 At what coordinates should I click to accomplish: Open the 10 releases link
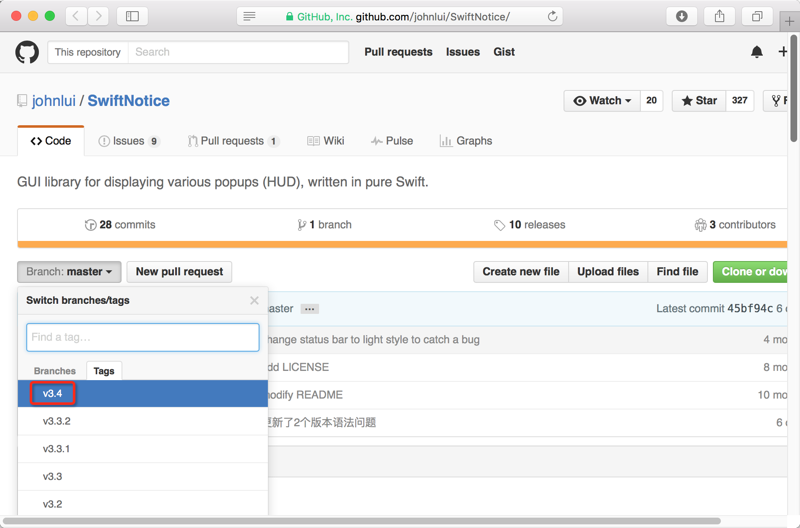point(530,225)
